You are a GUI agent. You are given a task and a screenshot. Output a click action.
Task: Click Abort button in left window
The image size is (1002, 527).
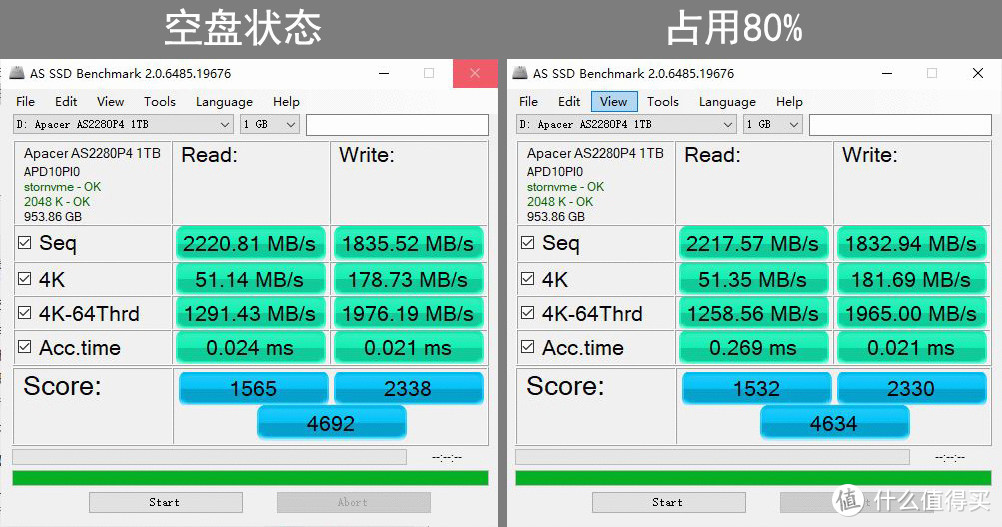coord(353,502)
